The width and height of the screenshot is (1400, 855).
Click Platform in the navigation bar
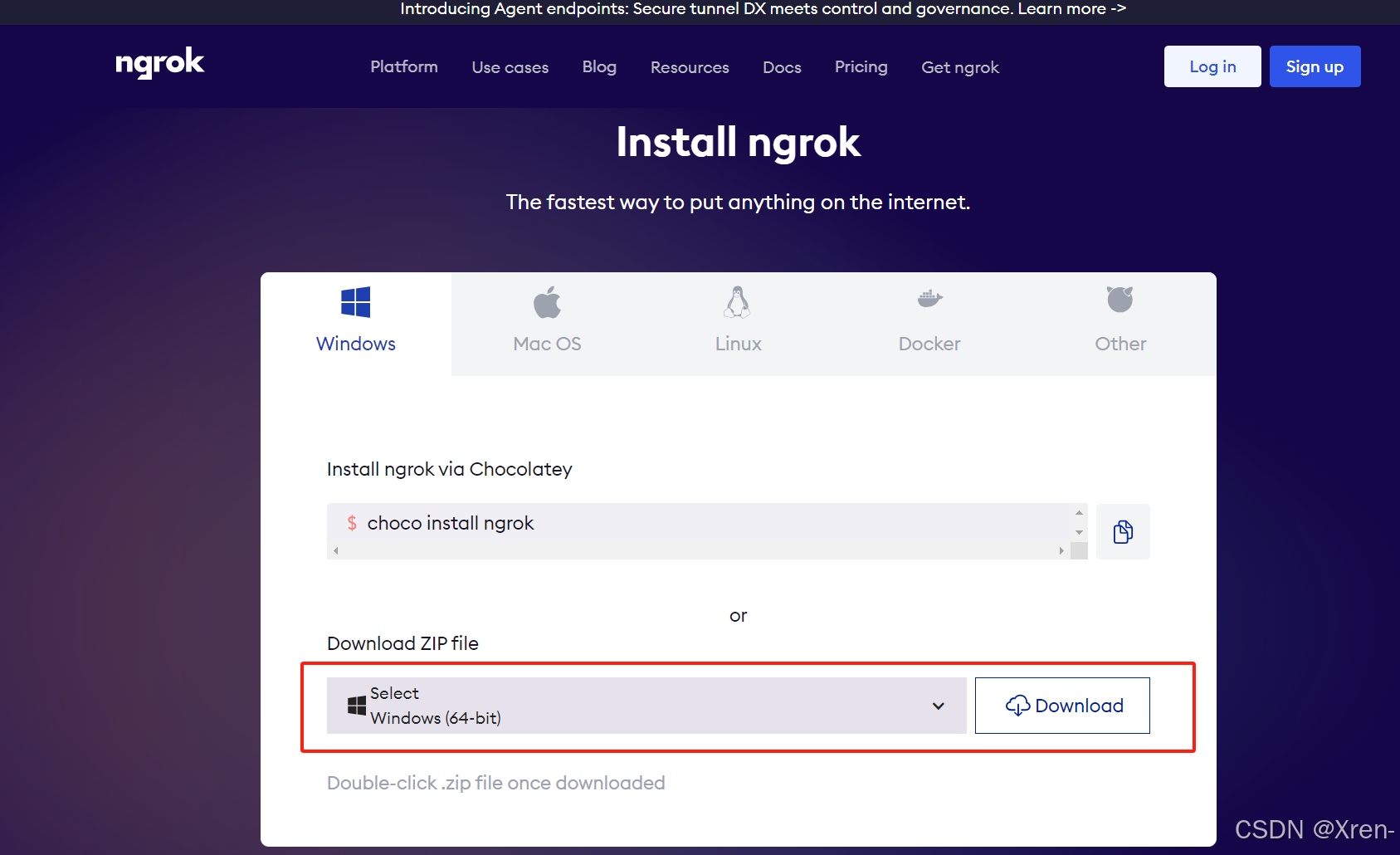pyautogui.click(x=403, y=67)
